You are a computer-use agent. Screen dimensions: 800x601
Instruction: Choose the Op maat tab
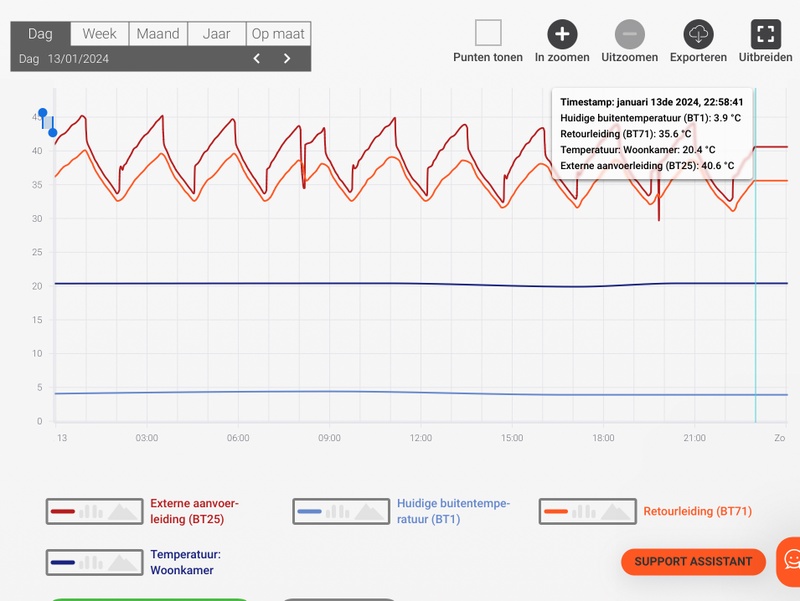point(278,34)
